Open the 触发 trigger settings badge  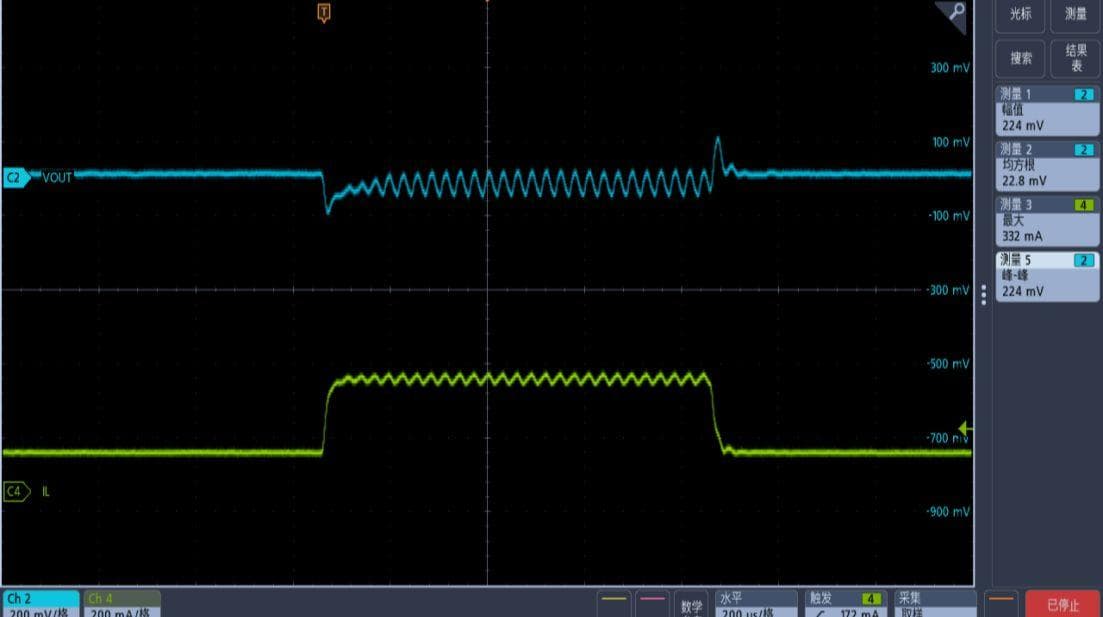pos(845,604)
